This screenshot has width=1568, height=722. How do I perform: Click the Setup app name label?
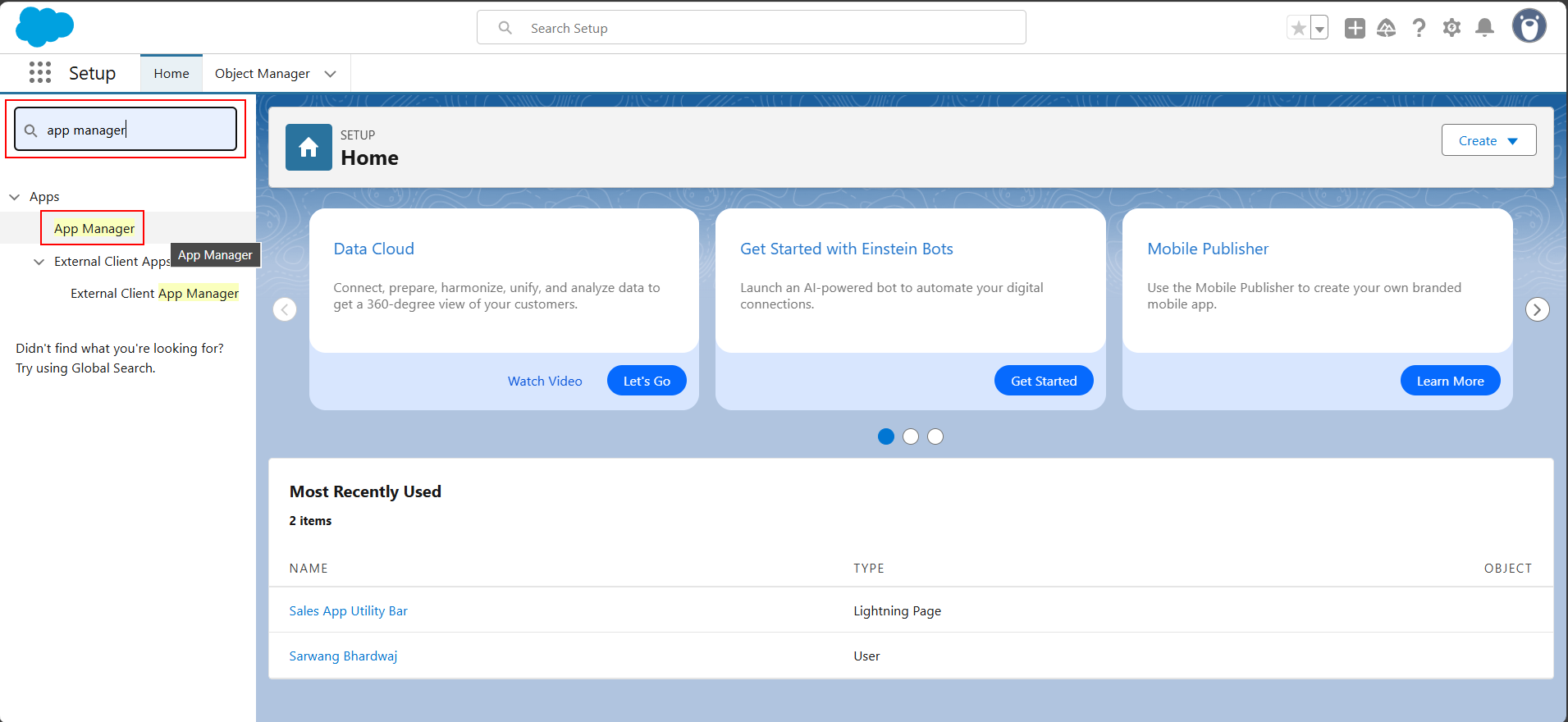(92, 73)
